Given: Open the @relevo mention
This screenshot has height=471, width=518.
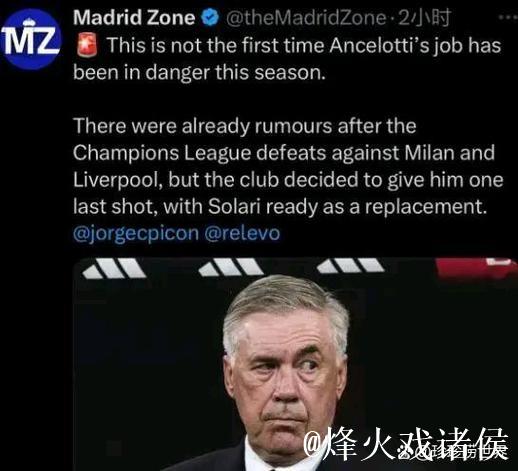Looking at the screenshot, I should [x=242, y=233].
